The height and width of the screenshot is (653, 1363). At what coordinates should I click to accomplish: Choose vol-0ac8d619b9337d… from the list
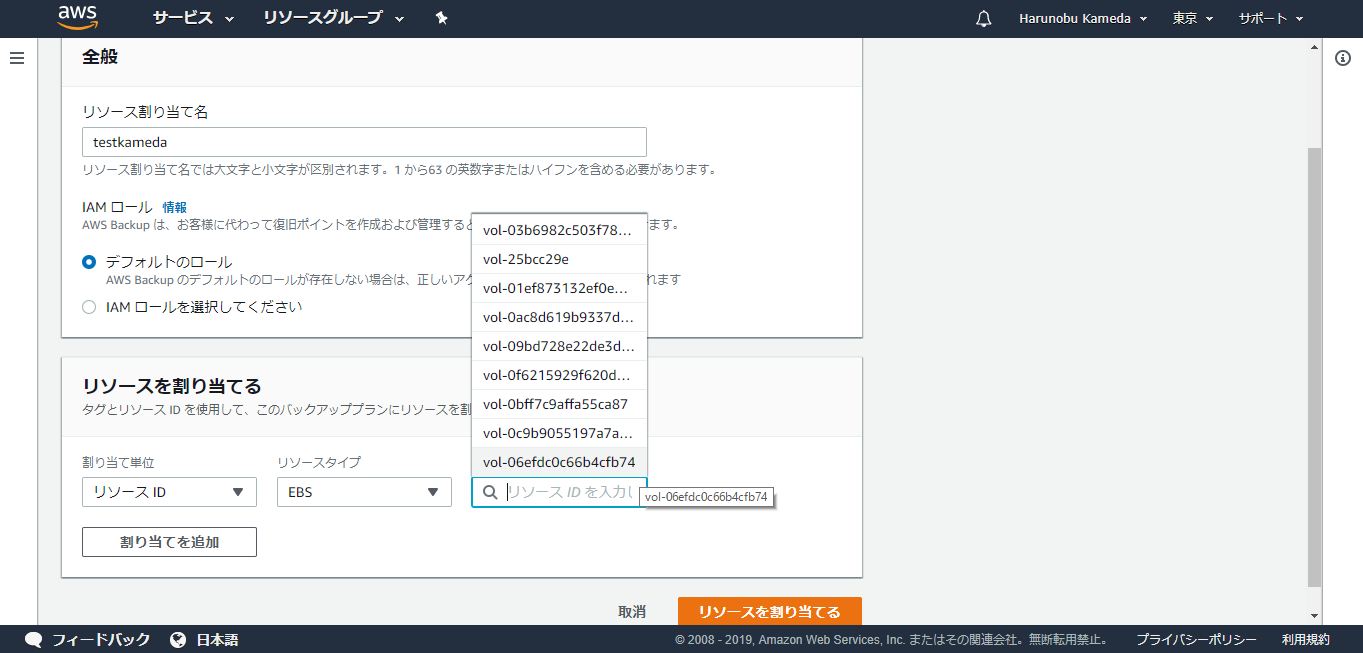pos(559,317)
